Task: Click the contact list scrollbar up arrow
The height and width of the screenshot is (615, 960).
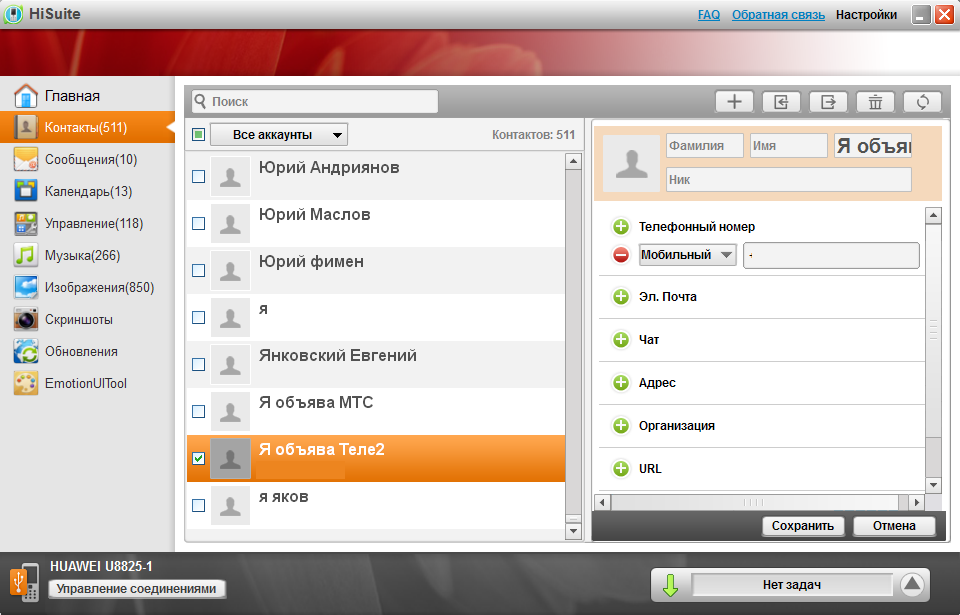Action: coord(573,162)
